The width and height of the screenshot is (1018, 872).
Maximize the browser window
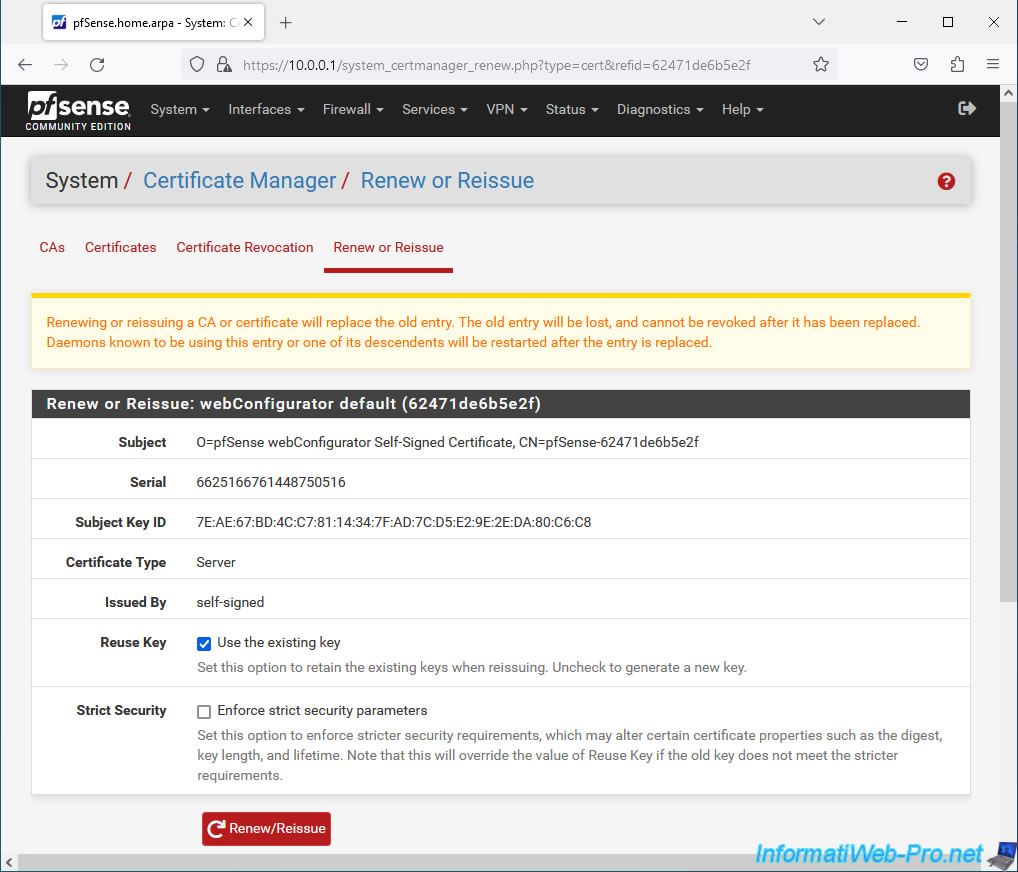click(948, 22)
